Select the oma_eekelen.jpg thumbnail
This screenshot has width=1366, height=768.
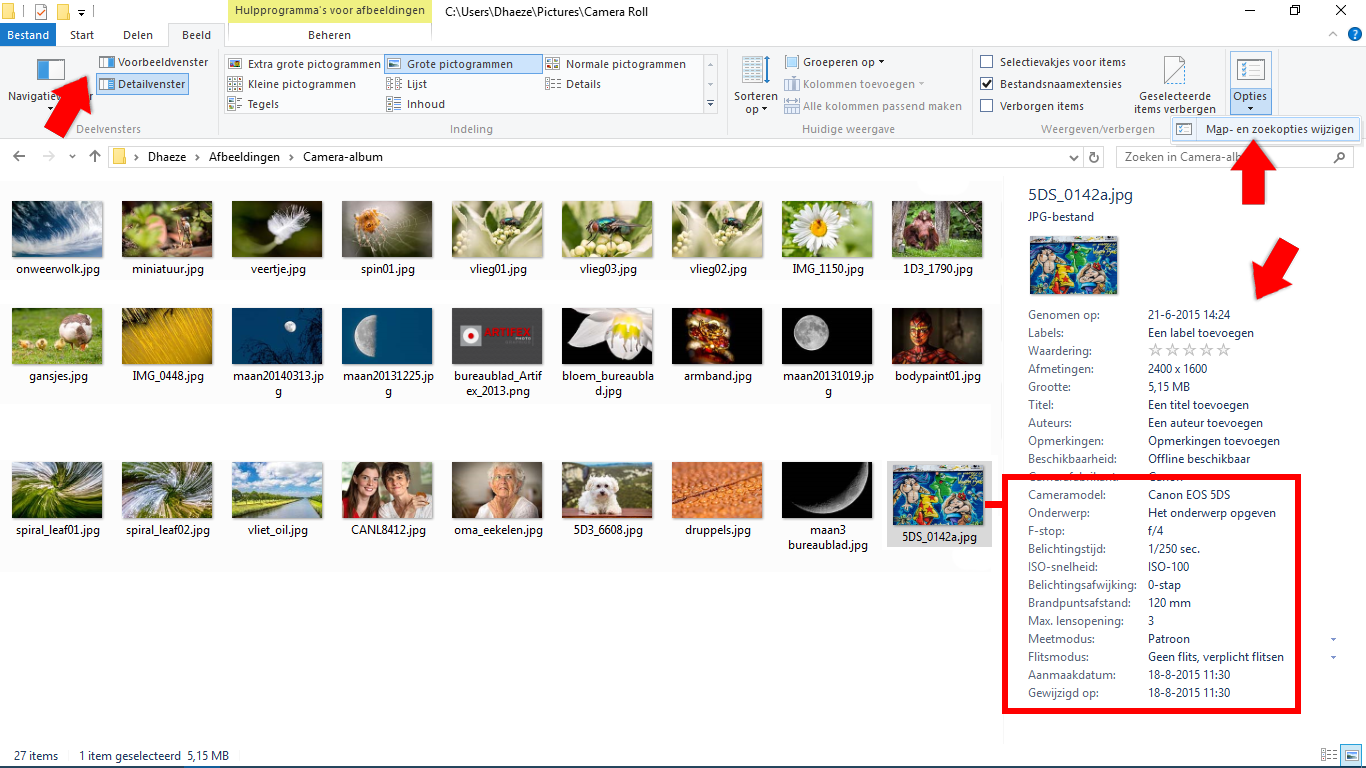(x=497, y=500)
